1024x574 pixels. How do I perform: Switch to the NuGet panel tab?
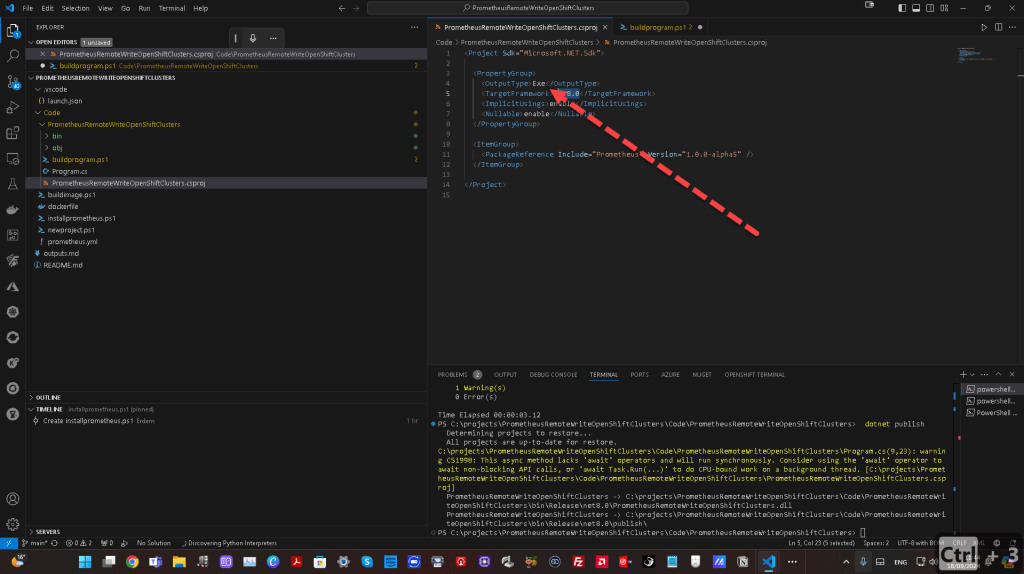pos(701,375)
